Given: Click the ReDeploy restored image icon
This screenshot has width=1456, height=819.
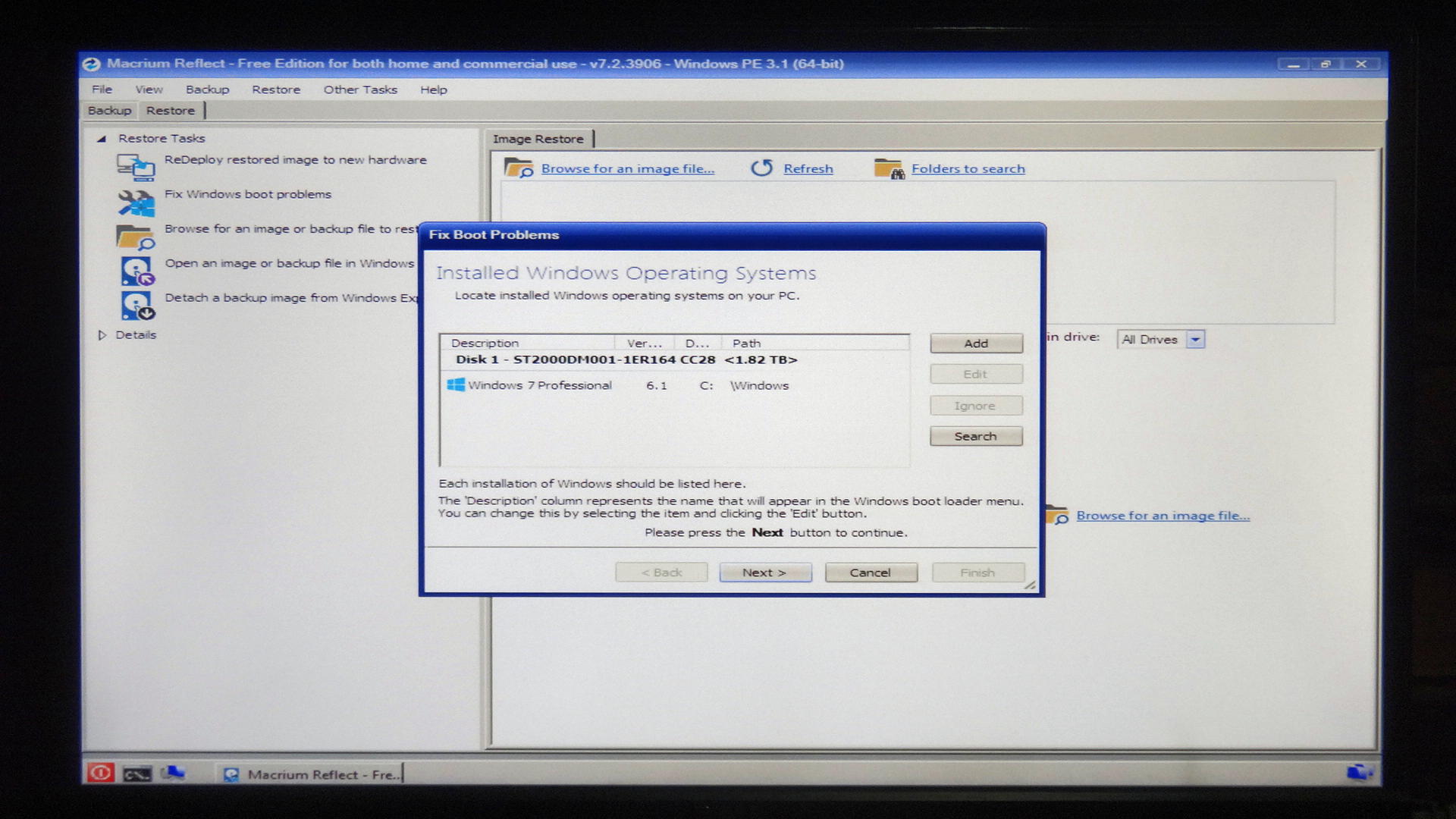Looking at the screenshot, I should [x=136, y=167].
